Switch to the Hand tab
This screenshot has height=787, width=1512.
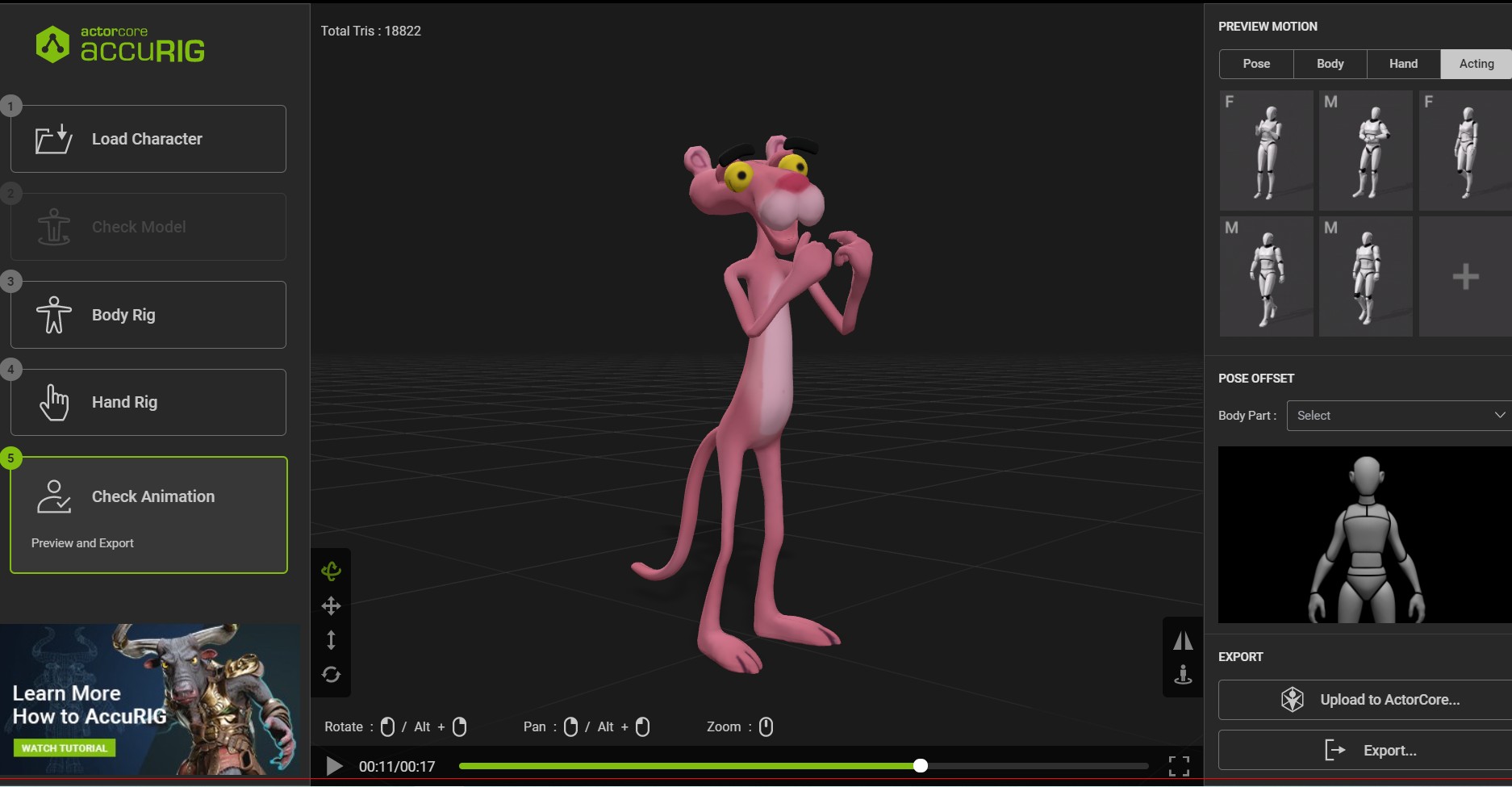1404,64
